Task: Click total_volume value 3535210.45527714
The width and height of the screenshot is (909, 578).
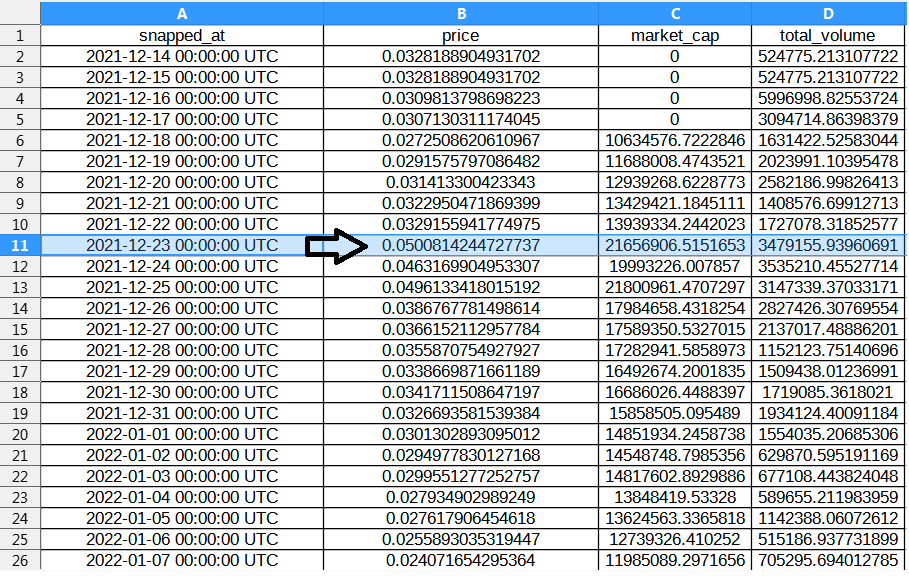Action: [x=828, y=266]
